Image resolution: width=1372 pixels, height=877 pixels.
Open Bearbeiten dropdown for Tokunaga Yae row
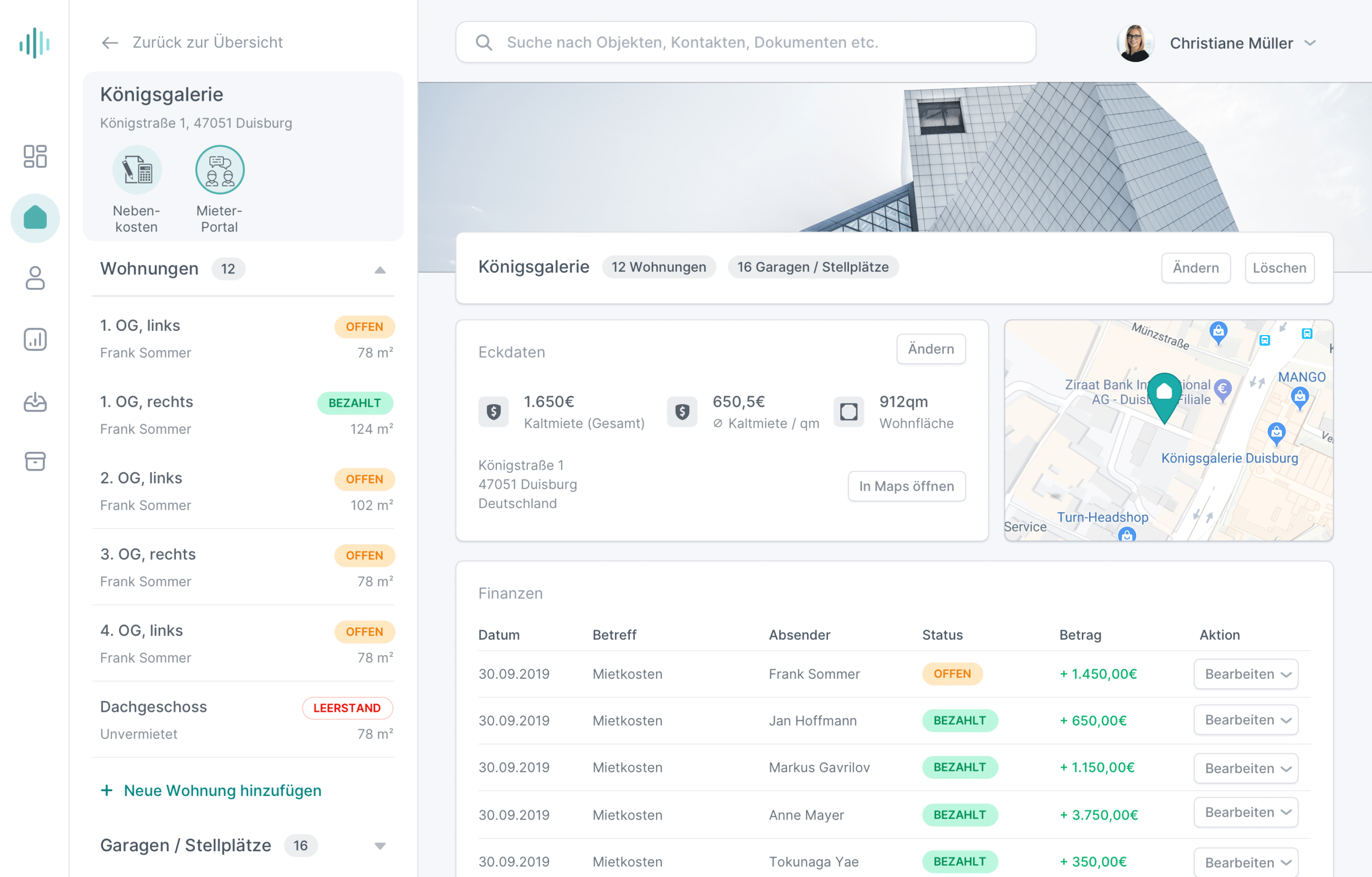[1246, 862]
